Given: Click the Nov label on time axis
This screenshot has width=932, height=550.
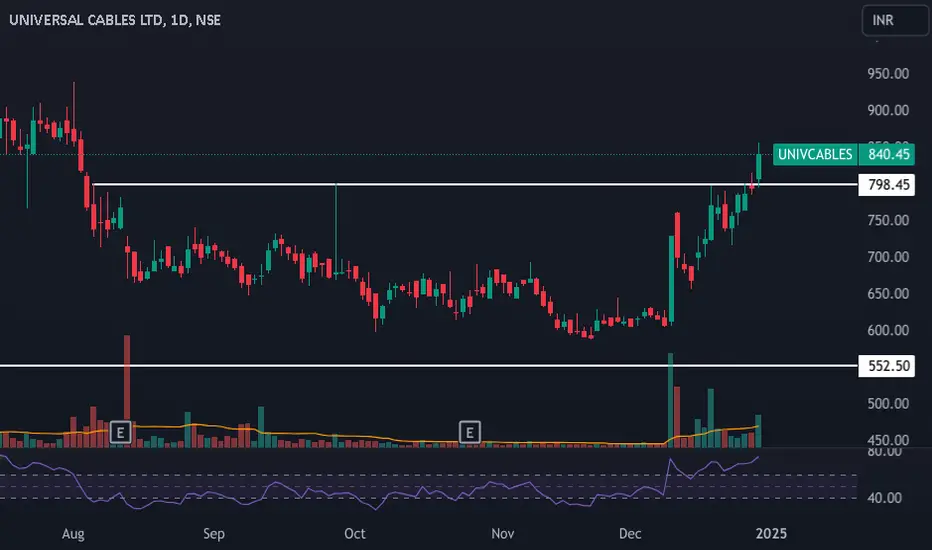Looking at the screenshot, I should click(502, 534).
